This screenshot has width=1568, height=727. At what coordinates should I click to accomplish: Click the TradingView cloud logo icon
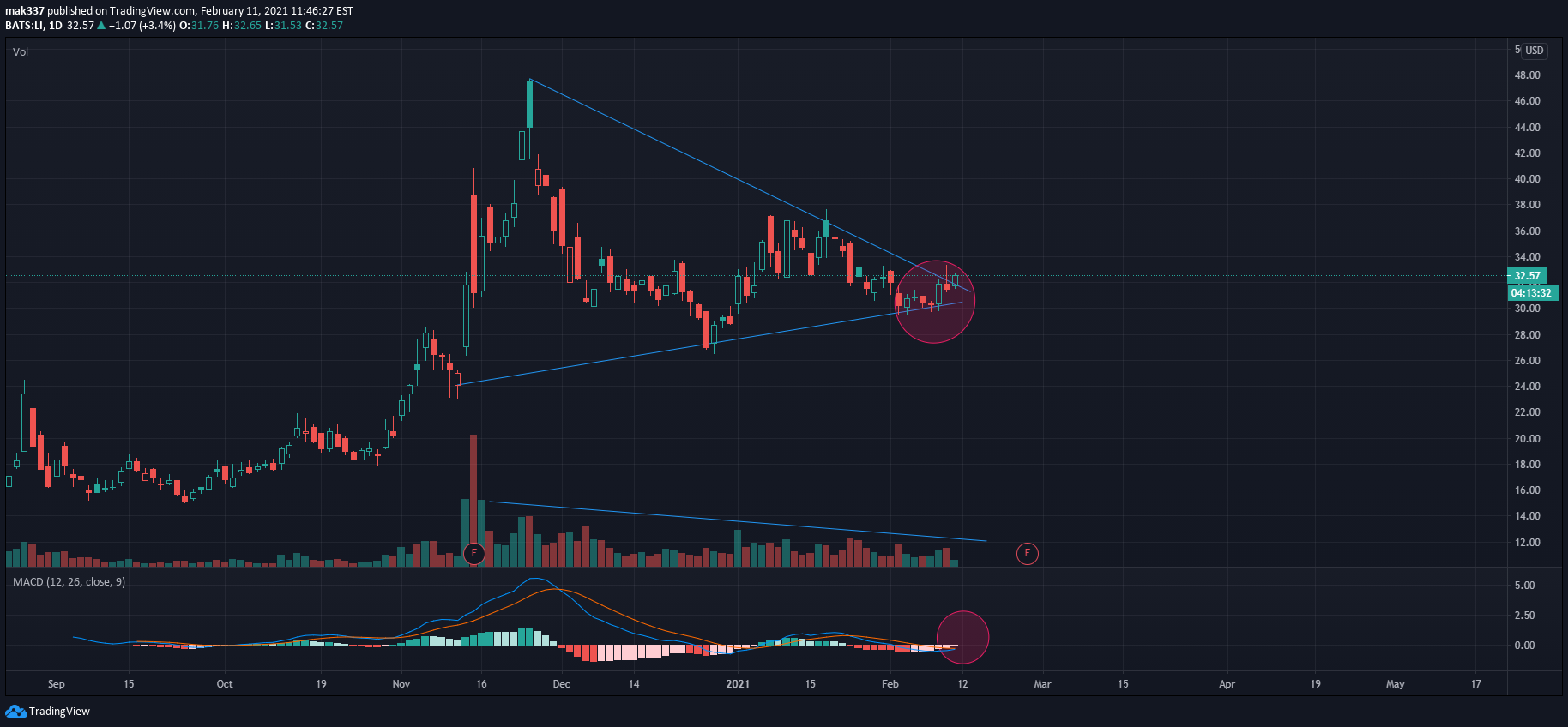[x=15, y=711]
